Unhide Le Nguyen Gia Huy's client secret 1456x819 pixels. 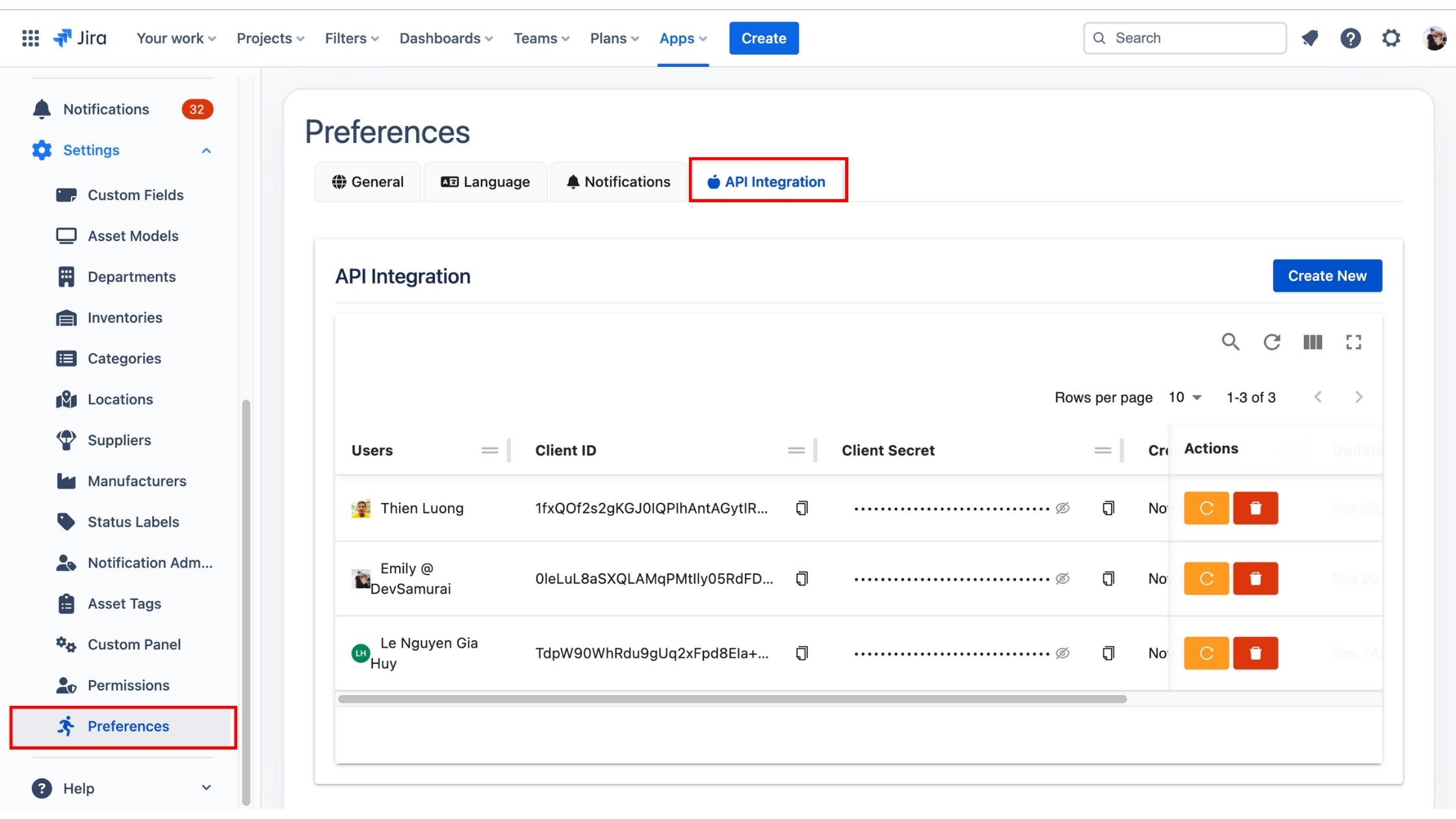[x=1062, y=653]
